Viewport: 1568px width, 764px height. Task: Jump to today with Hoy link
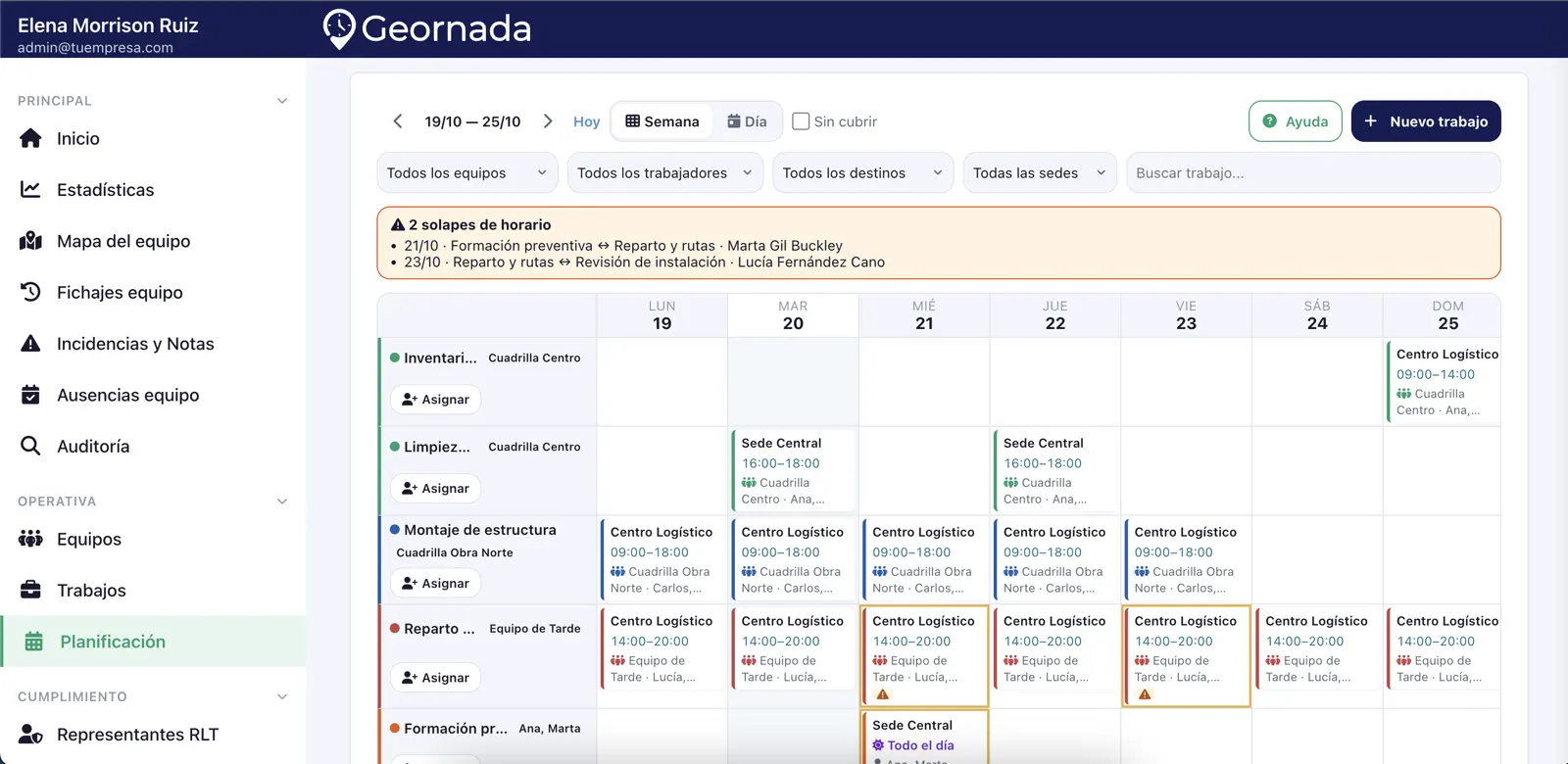click(x=586, y=121)
